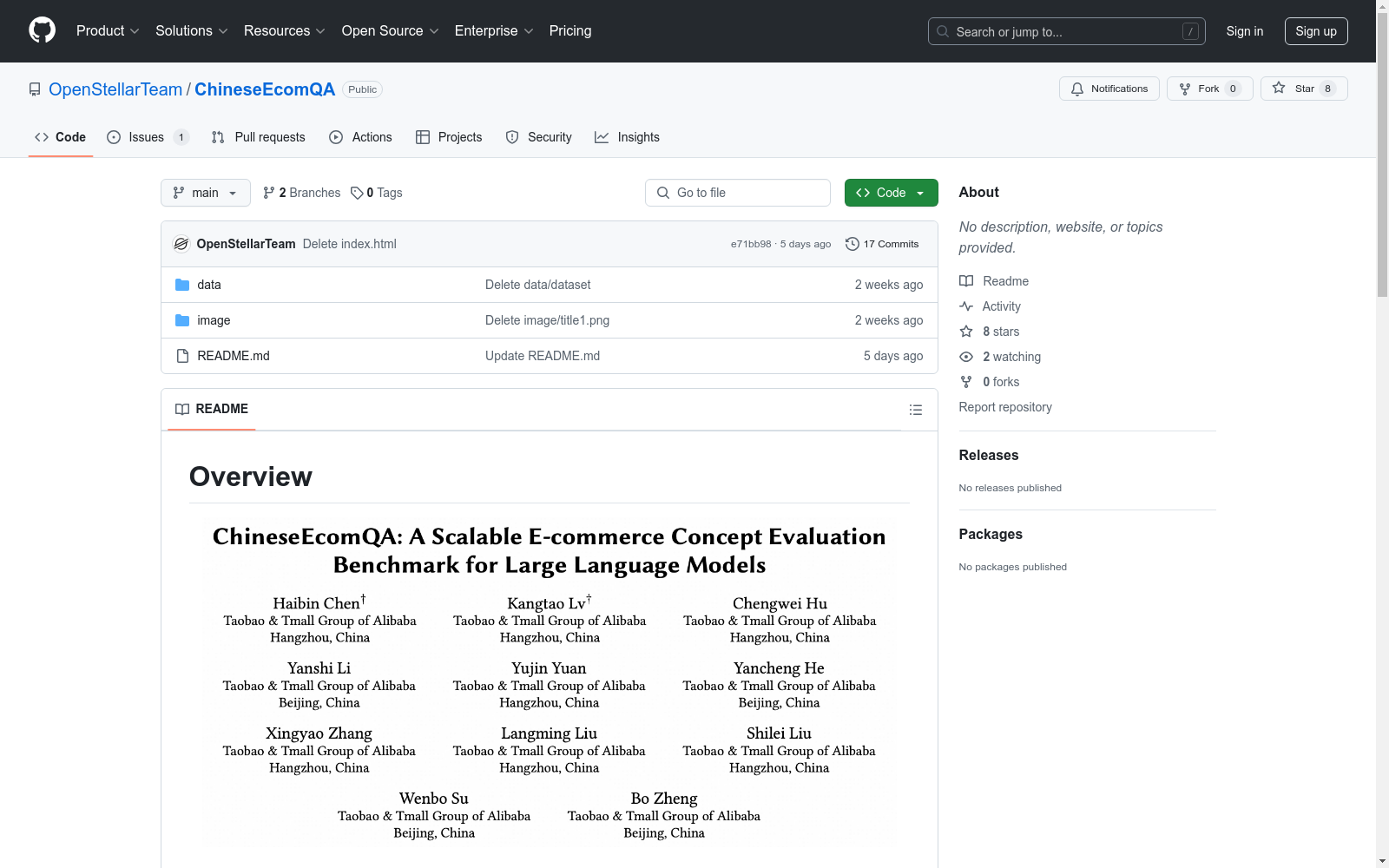Image resolution: width=1389 pixels, height=868 pixels.
Task: Click the book icon next to Readme
Action: tap(966, 281)
